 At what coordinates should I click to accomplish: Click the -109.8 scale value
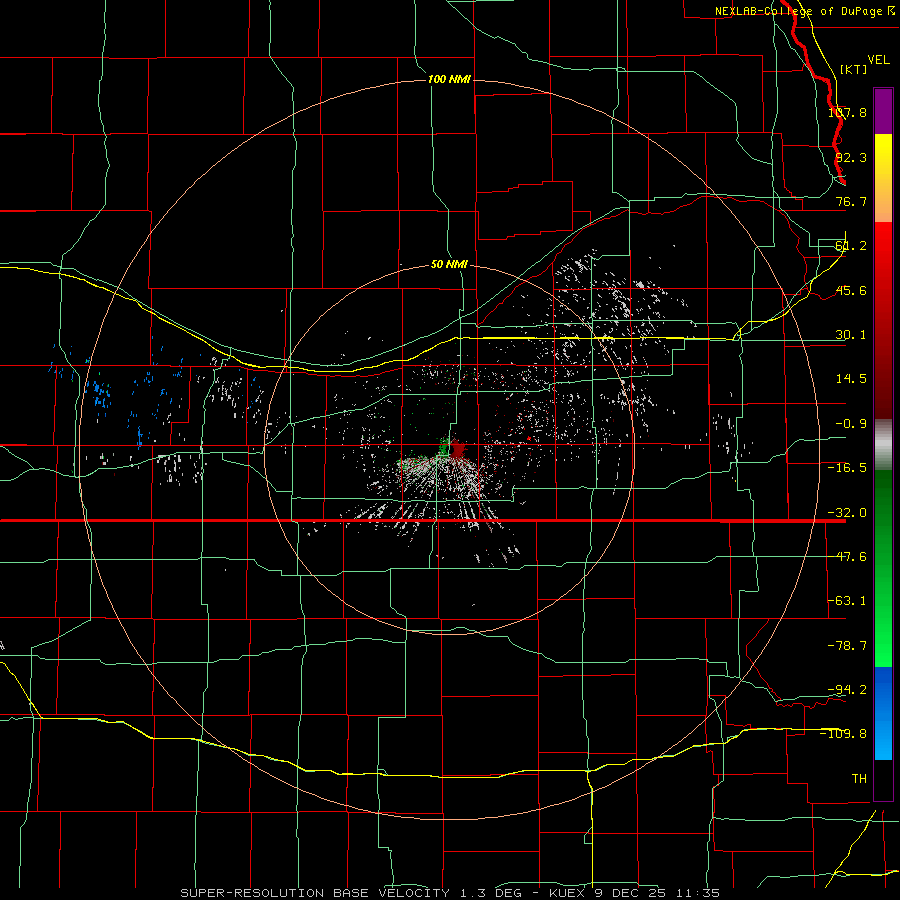(x=844, y=734)
